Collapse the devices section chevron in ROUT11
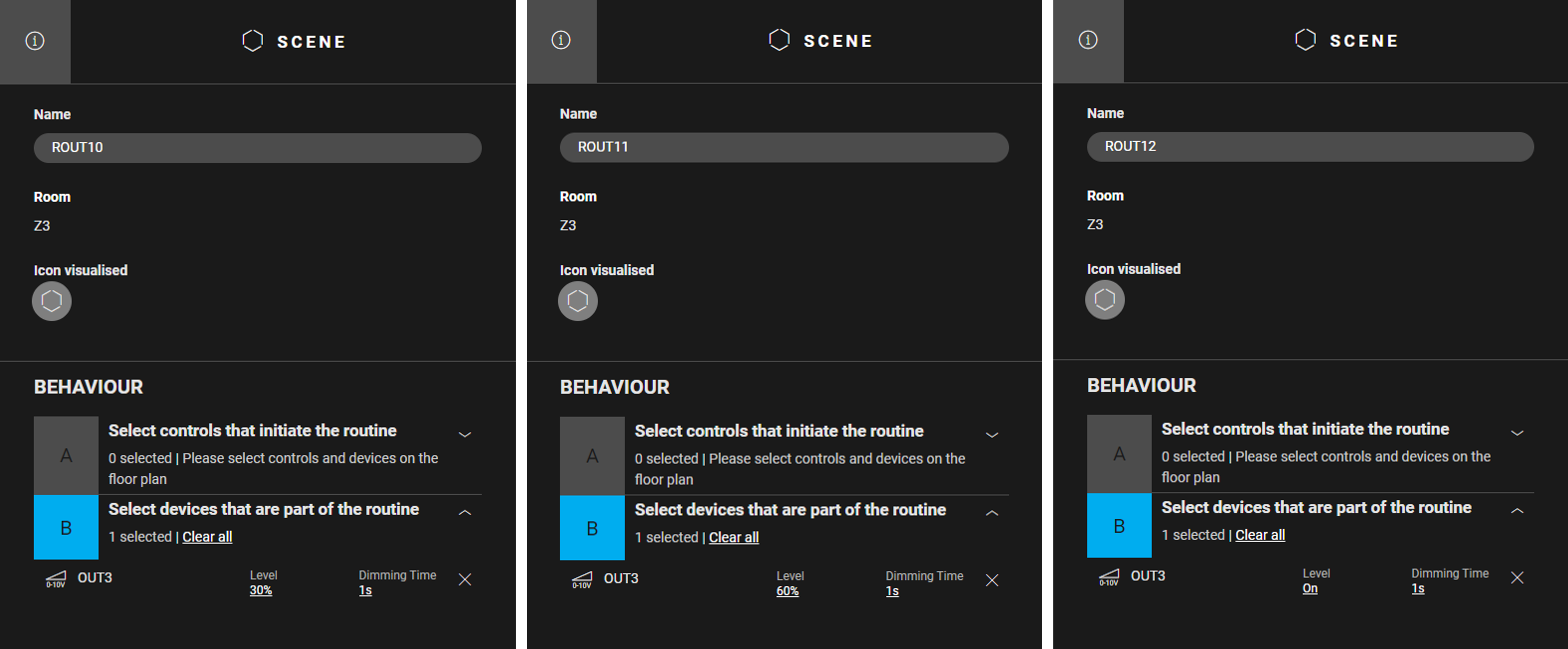This screenshot has width=1568, height=649. 992,513
